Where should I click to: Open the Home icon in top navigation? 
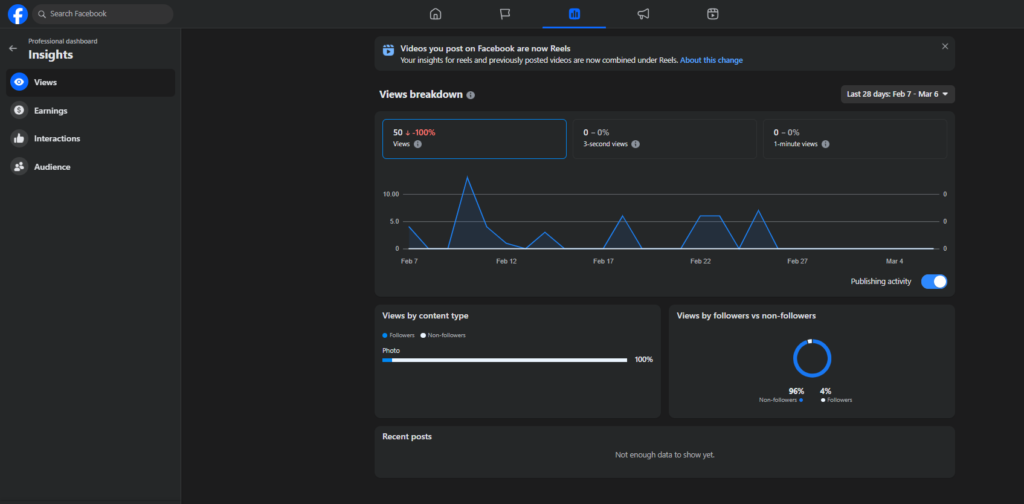click(x=435, y=14)
